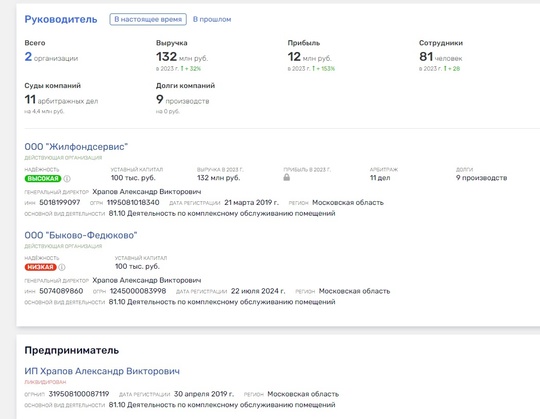The image size is (540, 419).
Task: Select the ОГРН 1195081018340 value
Action: coord(133,202)
